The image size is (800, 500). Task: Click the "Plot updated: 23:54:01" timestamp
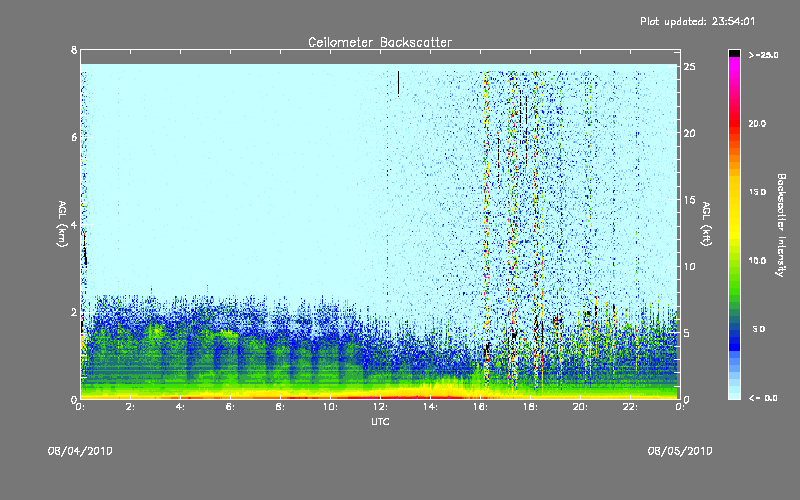(x=697, y=21)
